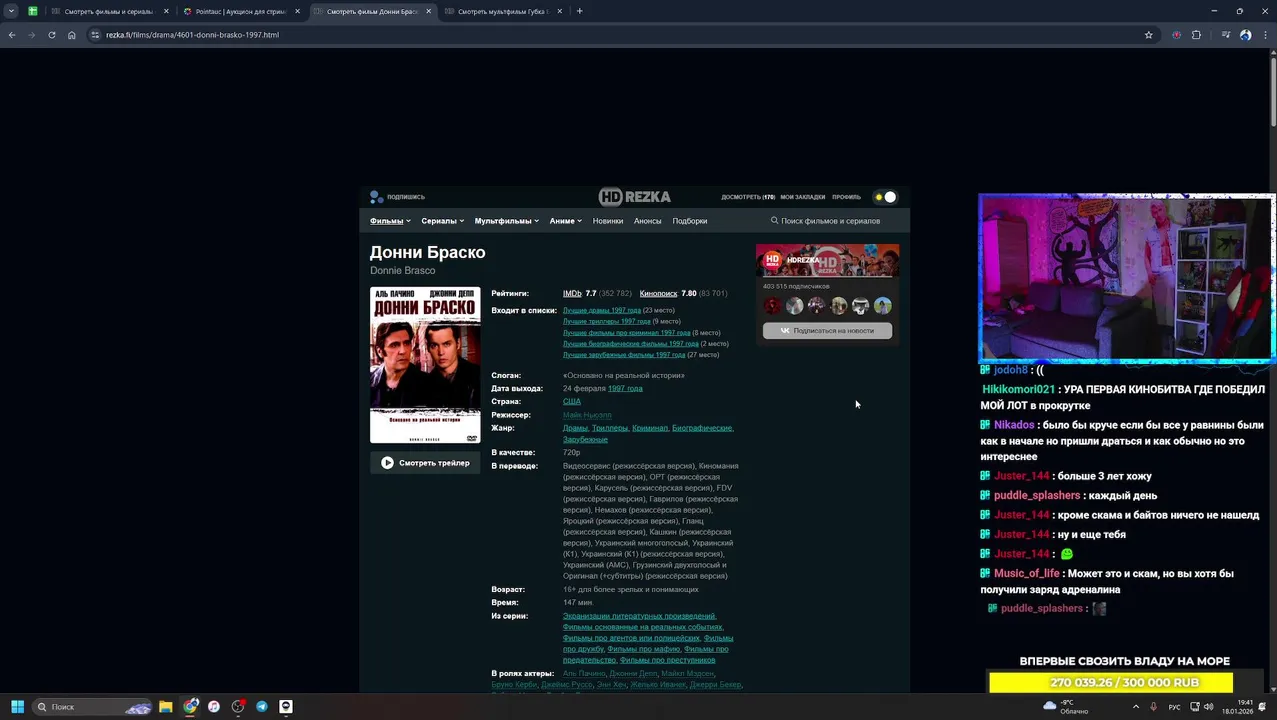This screenshot has height=720, width=1277.
Task: Click Подписаться на новости VK button
Action: 827,330
